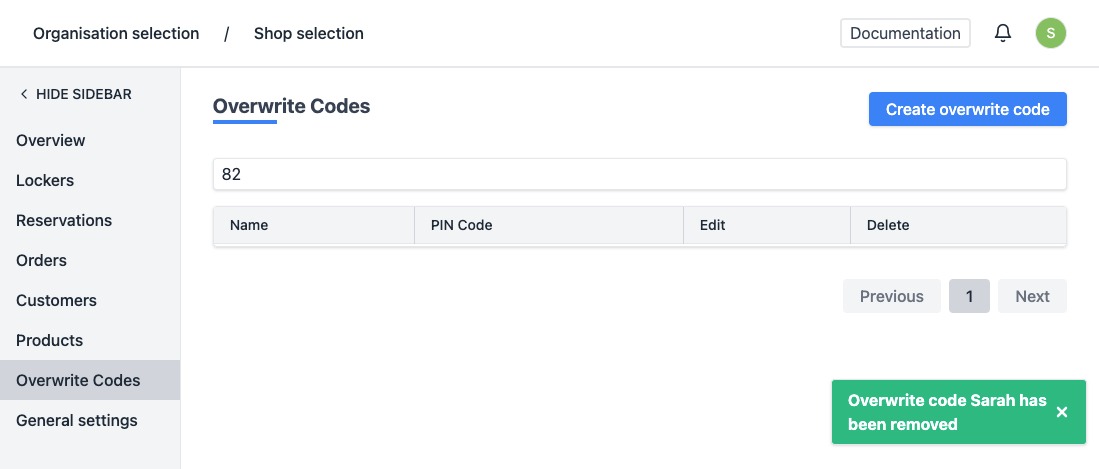The height and width of the screenshot is (469, 1099).
Task: Open the Documentation link
Action: click(x=905, y=33)
